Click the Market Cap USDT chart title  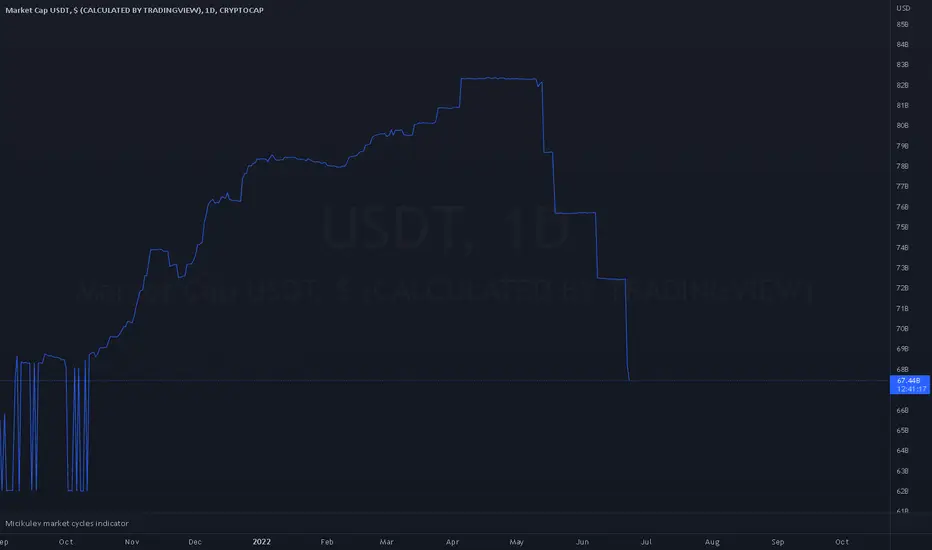click(x=134, y=10)
